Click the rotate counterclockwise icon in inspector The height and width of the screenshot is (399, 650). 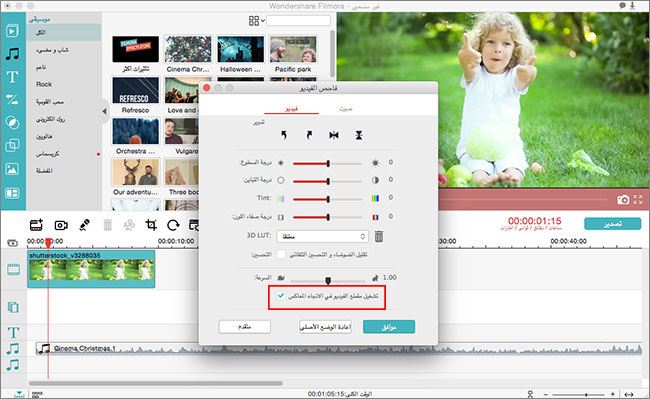point(284,135)
